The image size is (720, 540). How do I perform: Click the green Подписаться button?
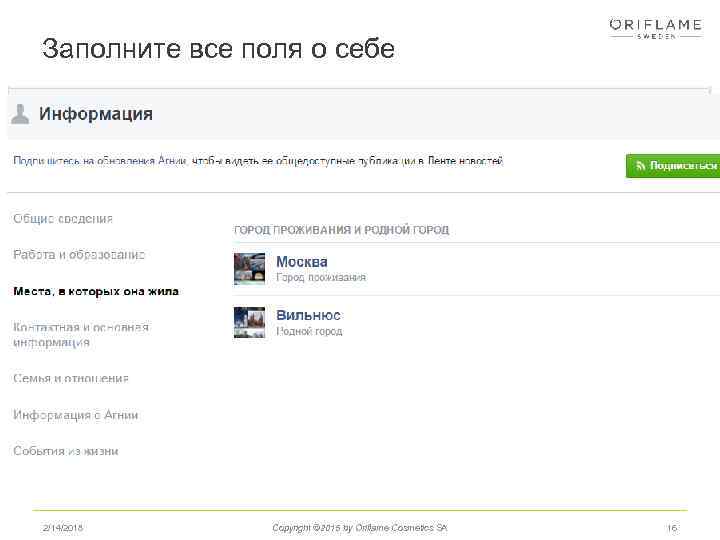673,166
